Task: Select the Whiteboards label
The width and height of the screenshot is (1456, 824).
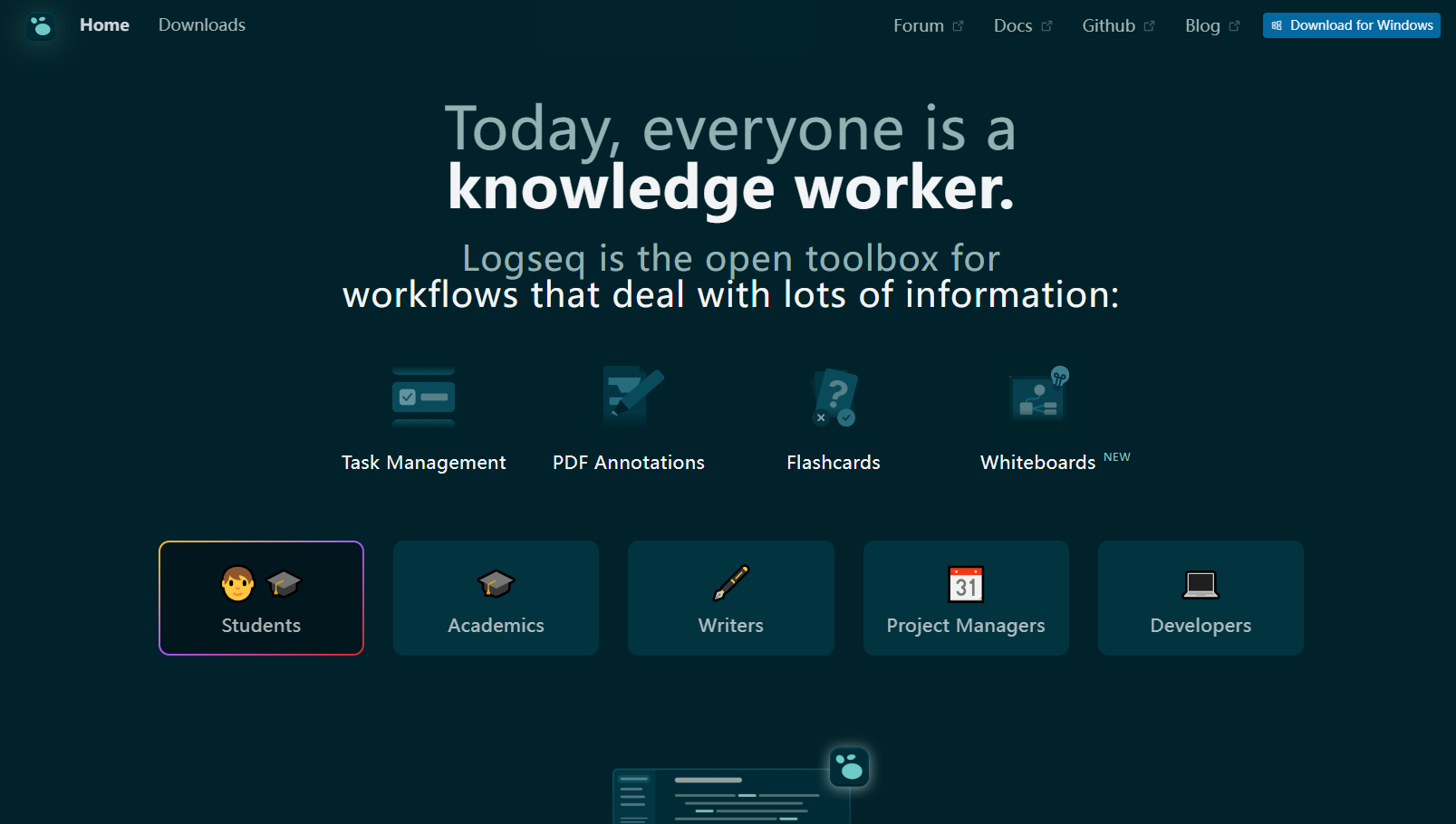Action: [x=1038, y=463]
